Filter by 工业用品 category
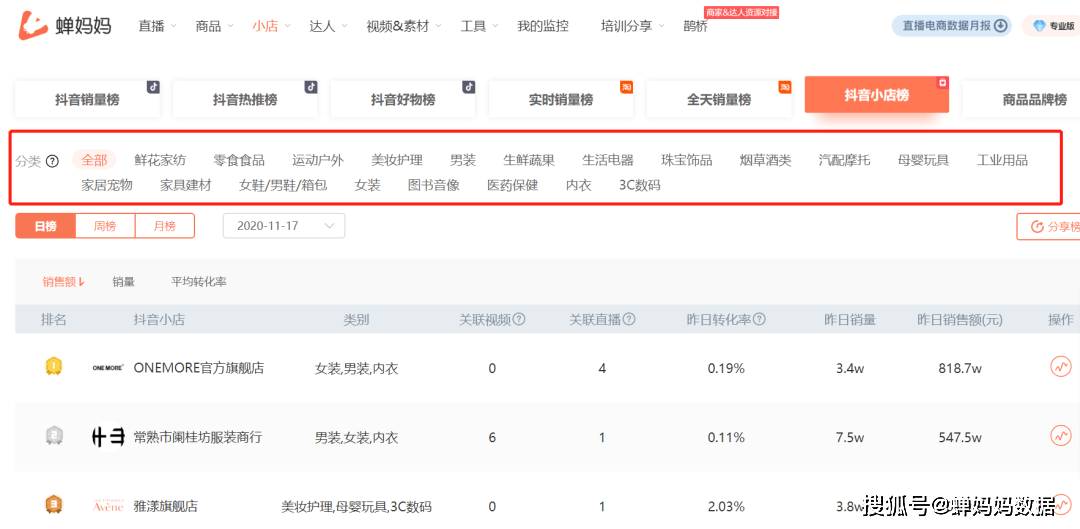1080x529 pixels. (x=1002, y=160)
